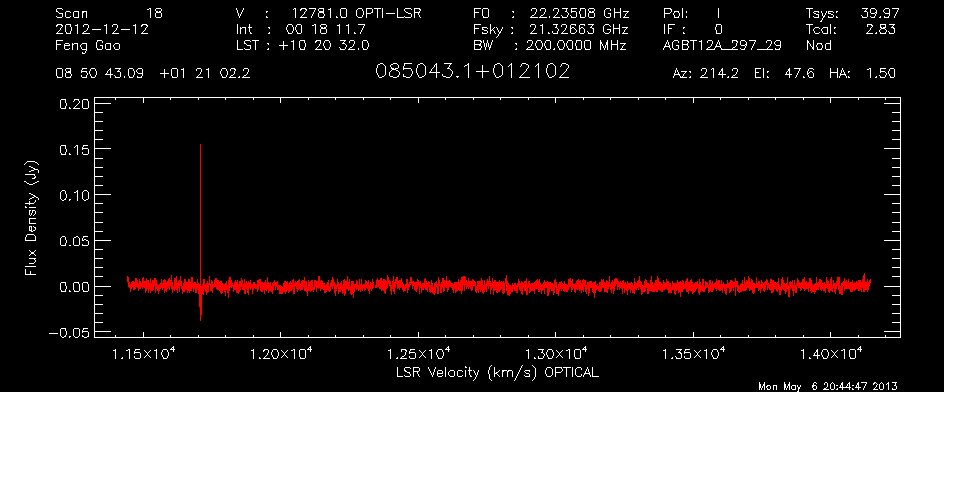The height and width of the screenshot is (490, 962).
Task: Select the x-axis tick label 1.40×10⁴
Action: pos(831,354)
